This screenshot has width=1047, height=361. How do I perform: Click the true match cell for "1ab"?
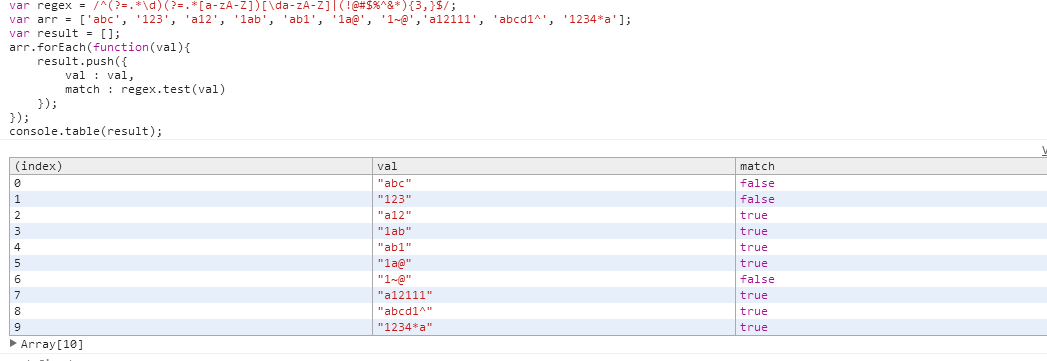(x=891, y=231)
